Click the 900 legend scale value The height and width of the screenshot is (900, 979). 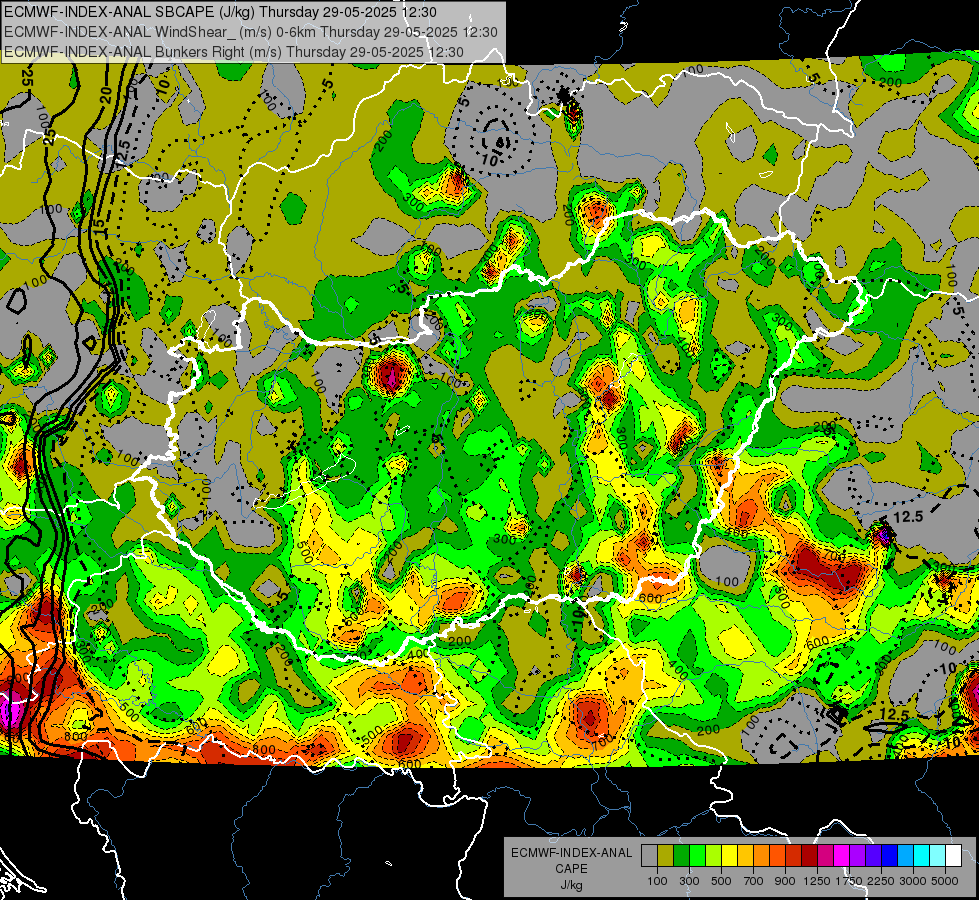[x=785, y=881]
